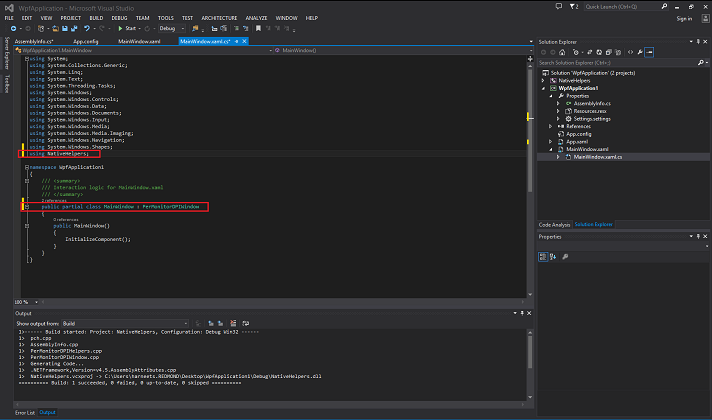
Task: Open the Code Analysis tab
Action: 554,225
